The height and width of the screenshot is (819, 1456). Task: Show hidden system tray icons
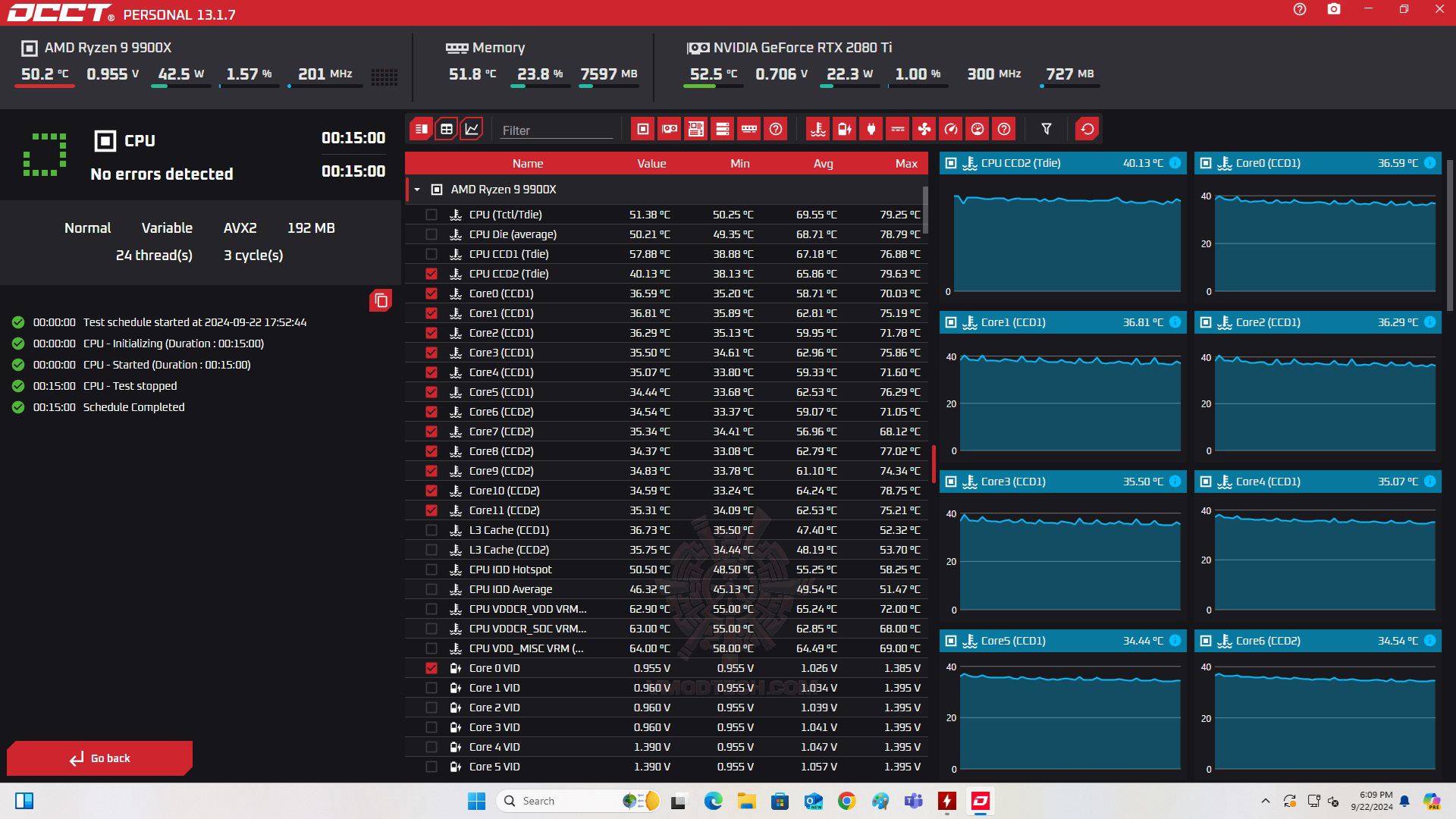pyautogui.click(x=1265, y=801)
